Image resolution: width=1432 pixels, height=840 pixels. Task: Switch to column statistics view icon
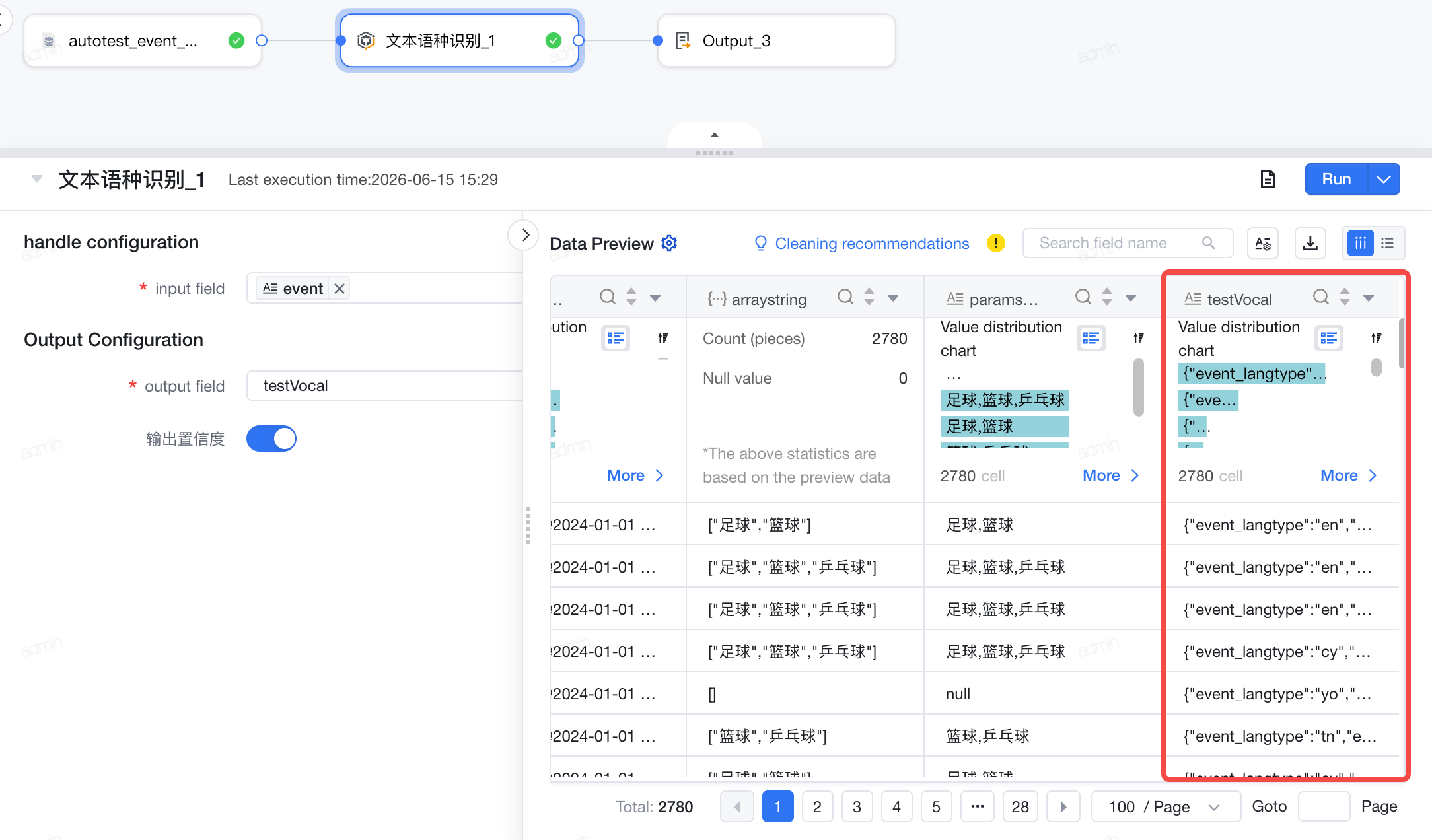tap(1360, 243)
